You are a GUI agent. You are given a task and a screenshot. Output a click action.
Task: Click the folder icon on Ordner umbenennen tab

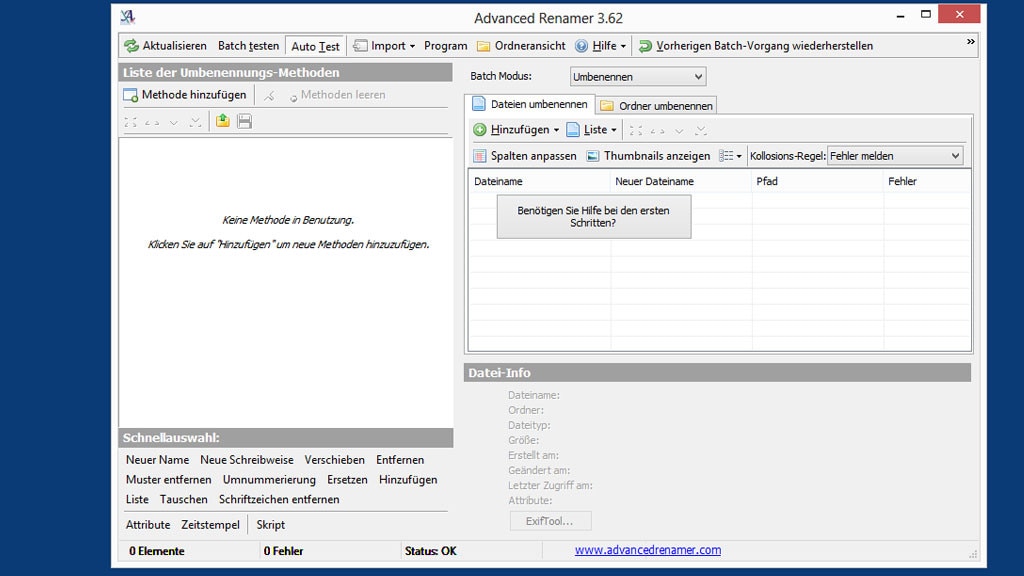pos(607,106)
